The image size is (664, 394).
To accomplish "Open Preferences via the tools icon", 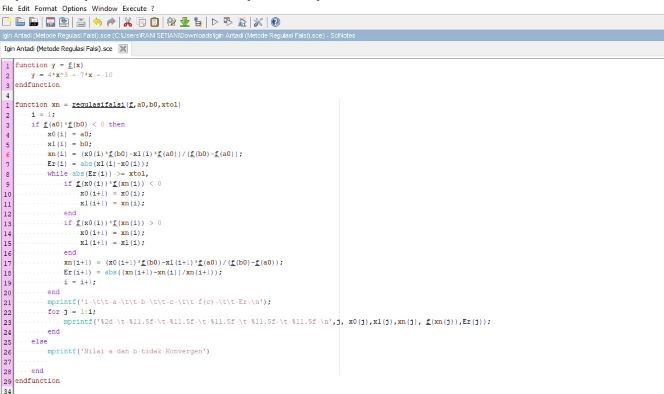I will [x=258, y=22].
